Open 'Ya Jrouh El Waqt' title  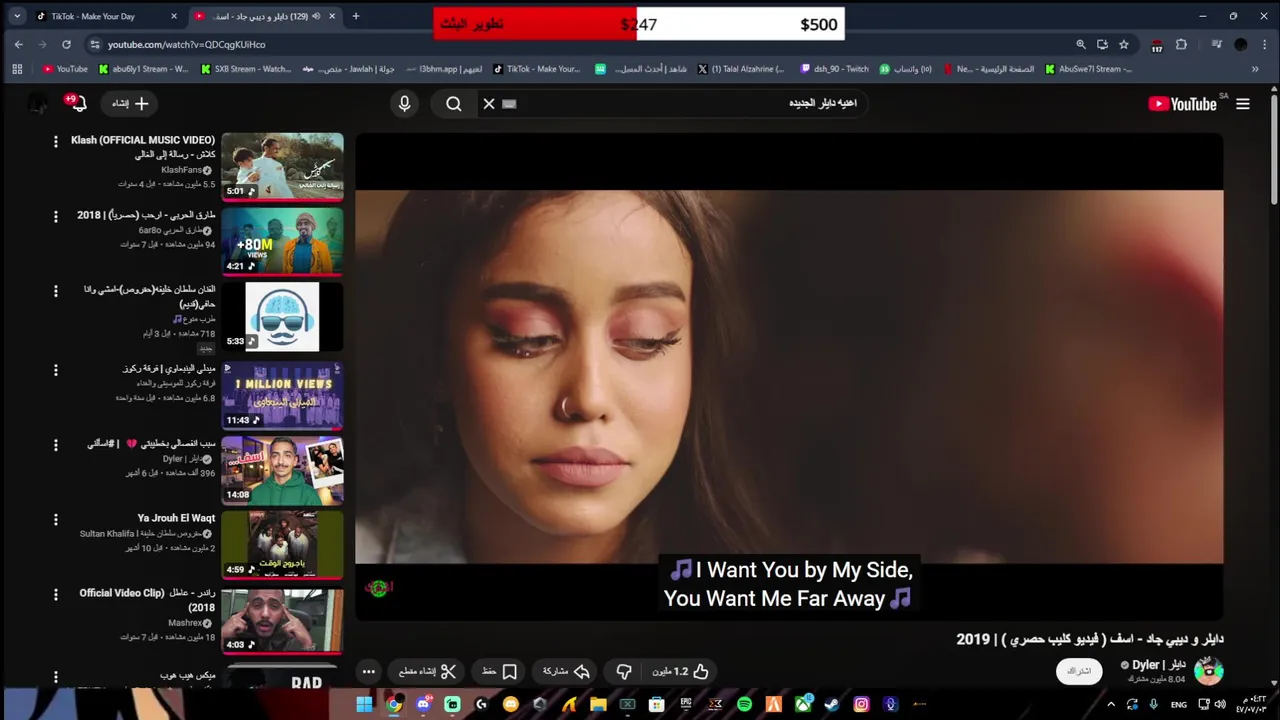[176, 518]
